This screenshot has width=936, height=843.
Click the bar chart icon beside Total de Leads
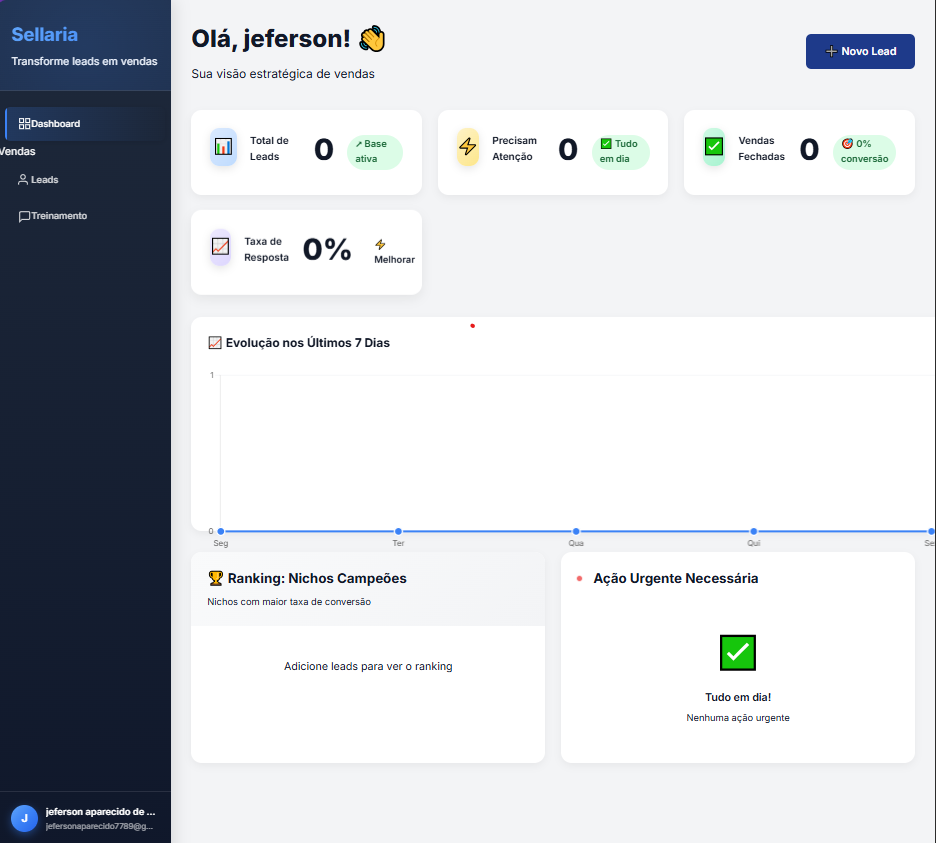(x=223, y=147)
